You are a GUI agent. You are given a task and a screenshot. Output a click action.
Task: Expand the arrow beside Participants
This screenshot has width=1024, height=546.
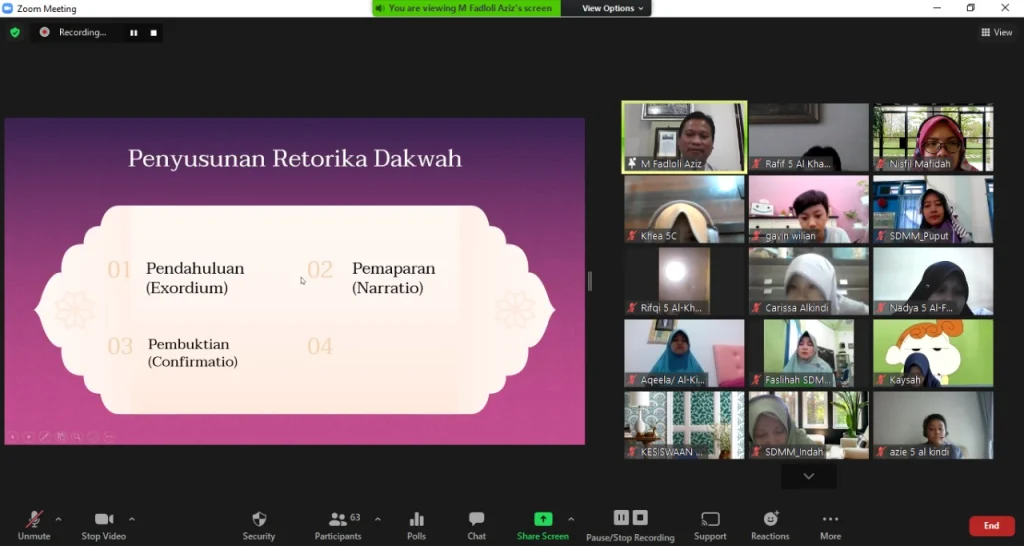point(377,519)
